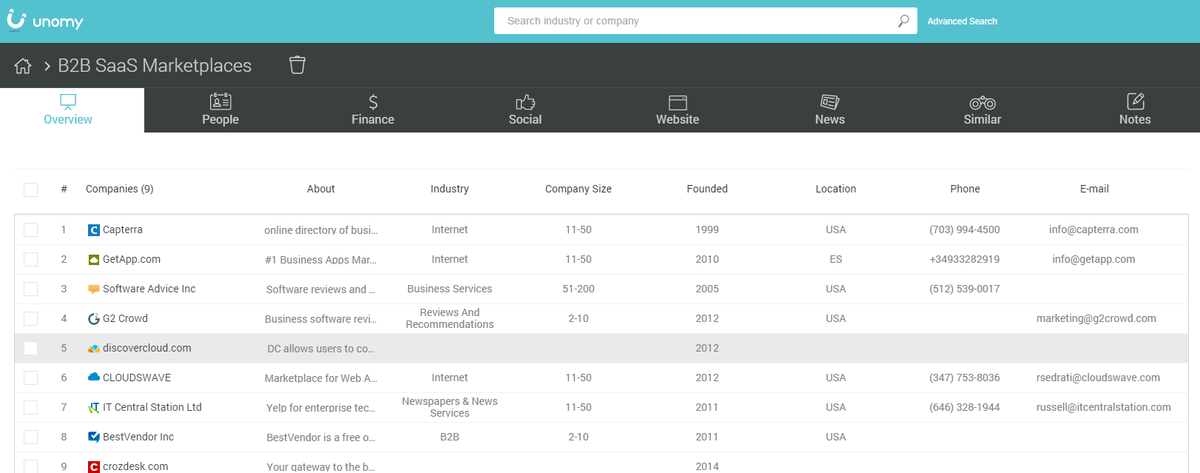This screenshot has width=1200, height=473.
Task: Click the E-mail column header
Action: (x=1094, y=189)
